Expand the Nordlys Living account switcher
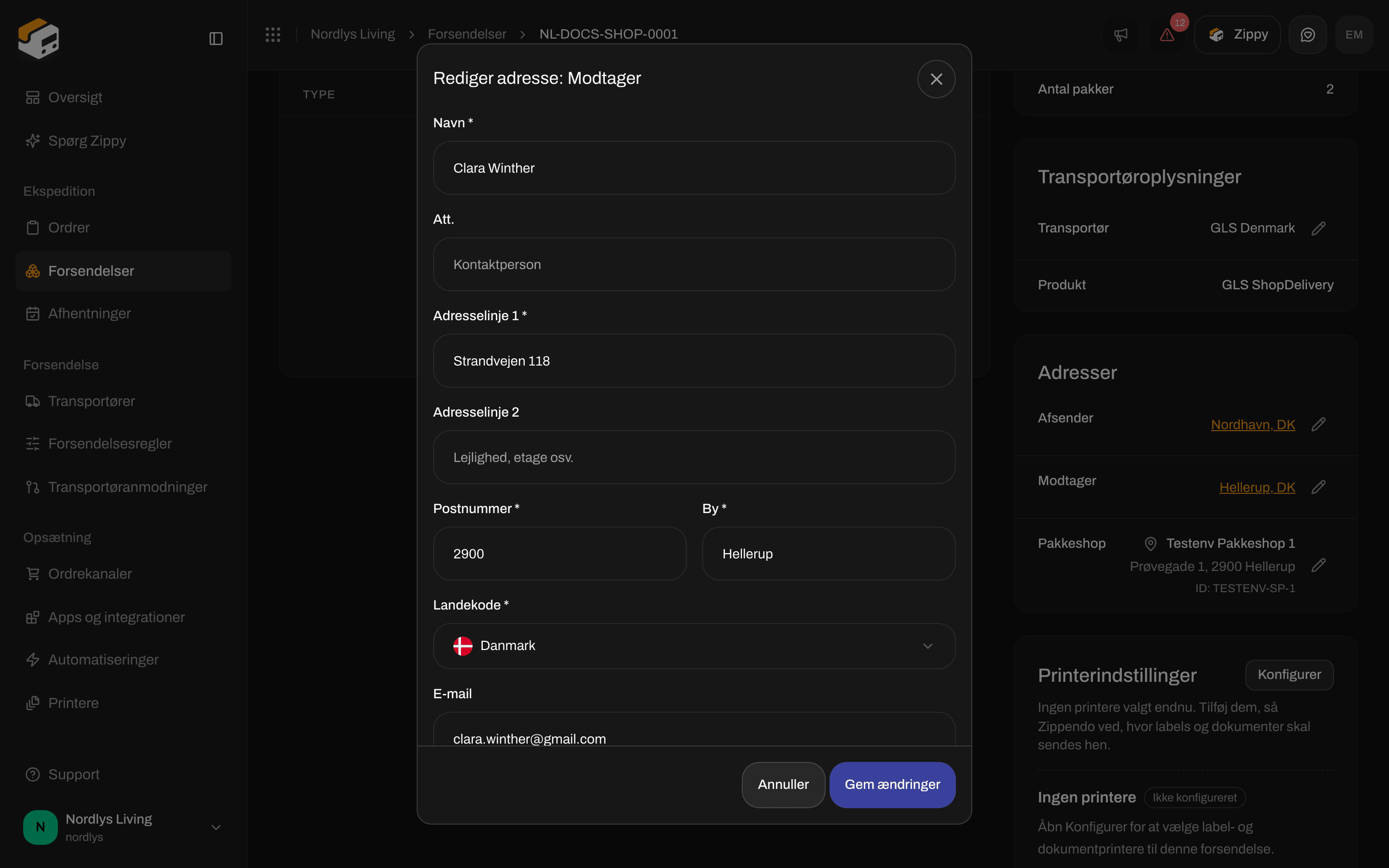The height and width of the screenshot is (868, 1389). coord(123,827)
